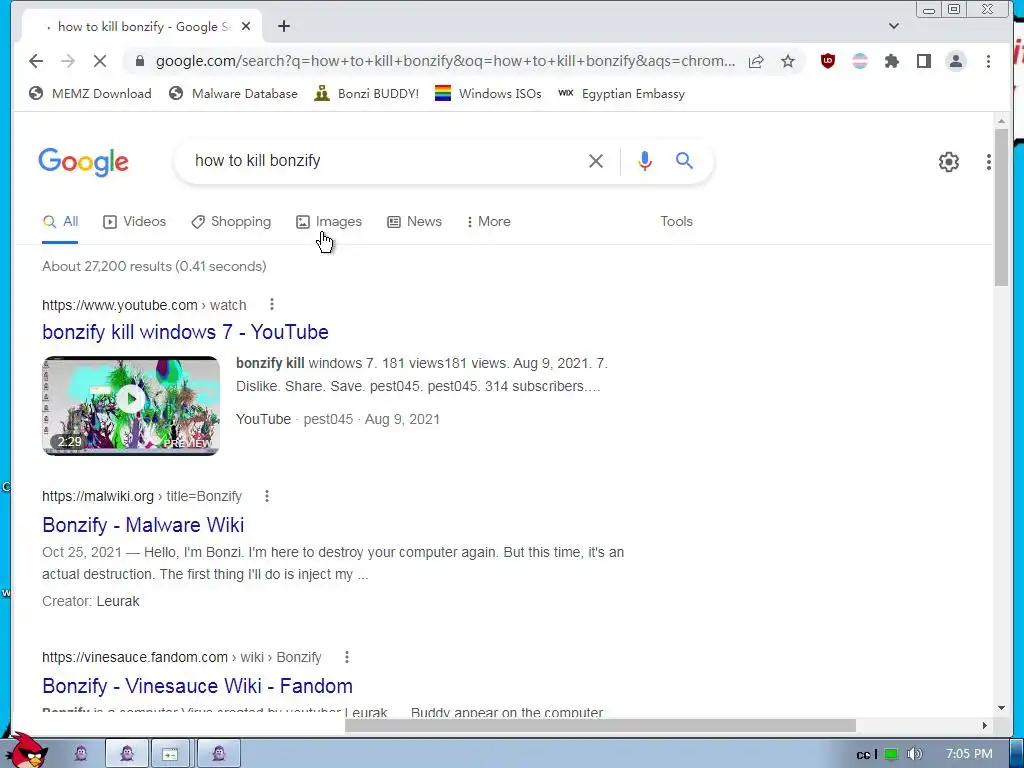Stop loading the page
This screenshot has height=768, width=1024.
(100, 61)
